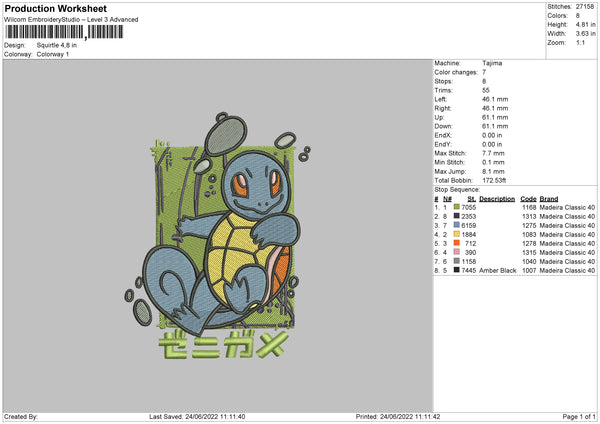Screen dimensions: 600x424
Task: Click the 'Production Worksheet' title
Action: tap(55, 8)
